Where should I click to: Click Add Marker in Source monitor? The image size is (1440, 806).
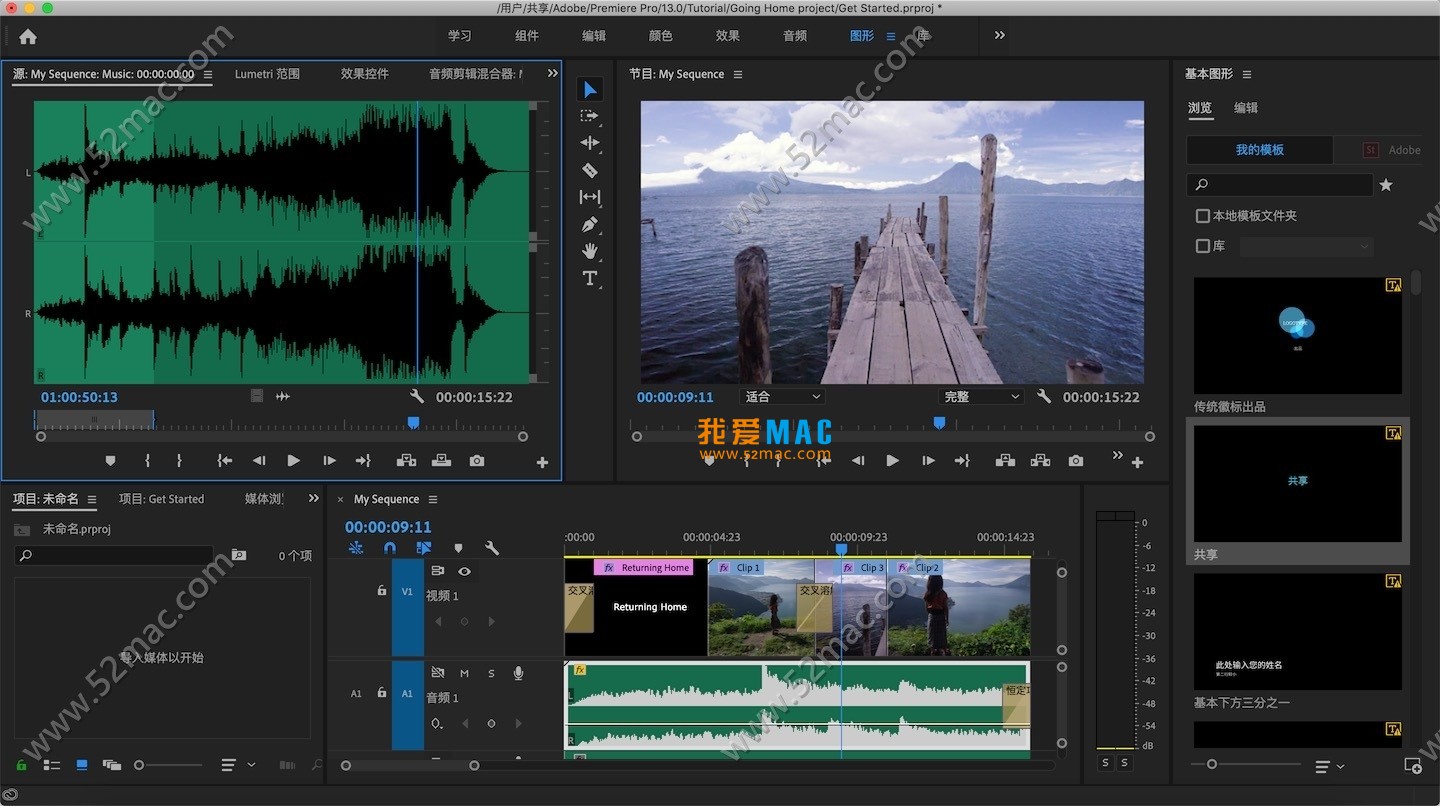[110, 461]
